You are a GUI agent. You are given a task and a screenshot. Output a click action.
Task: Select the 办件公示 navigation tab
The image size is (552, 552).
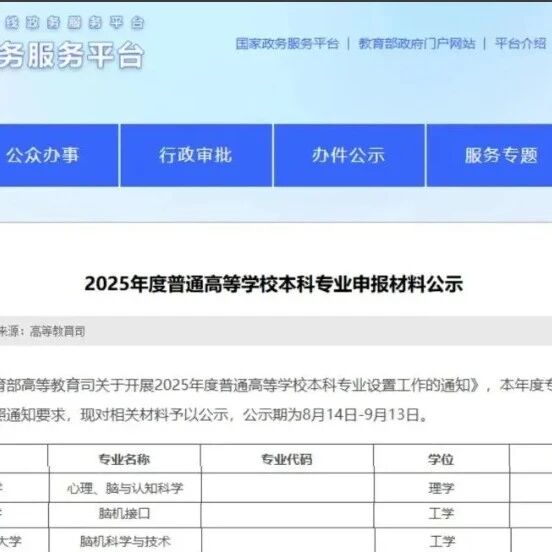tap(349, 155)
